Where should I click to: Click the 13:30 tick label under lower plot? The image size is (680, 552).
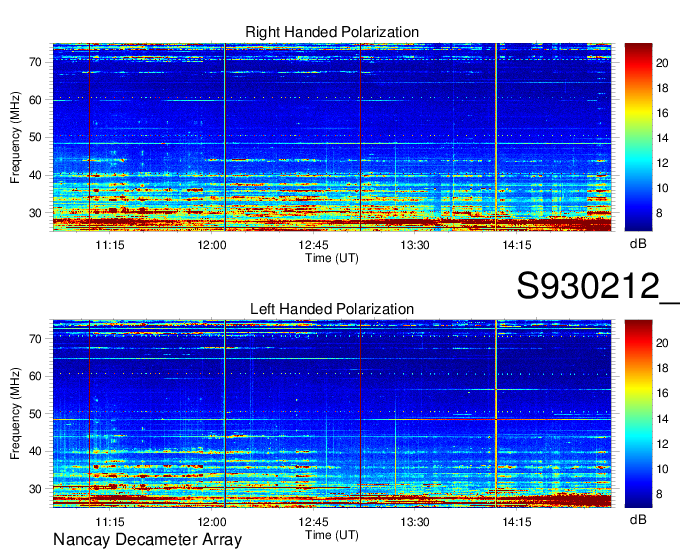pos(415,522)
